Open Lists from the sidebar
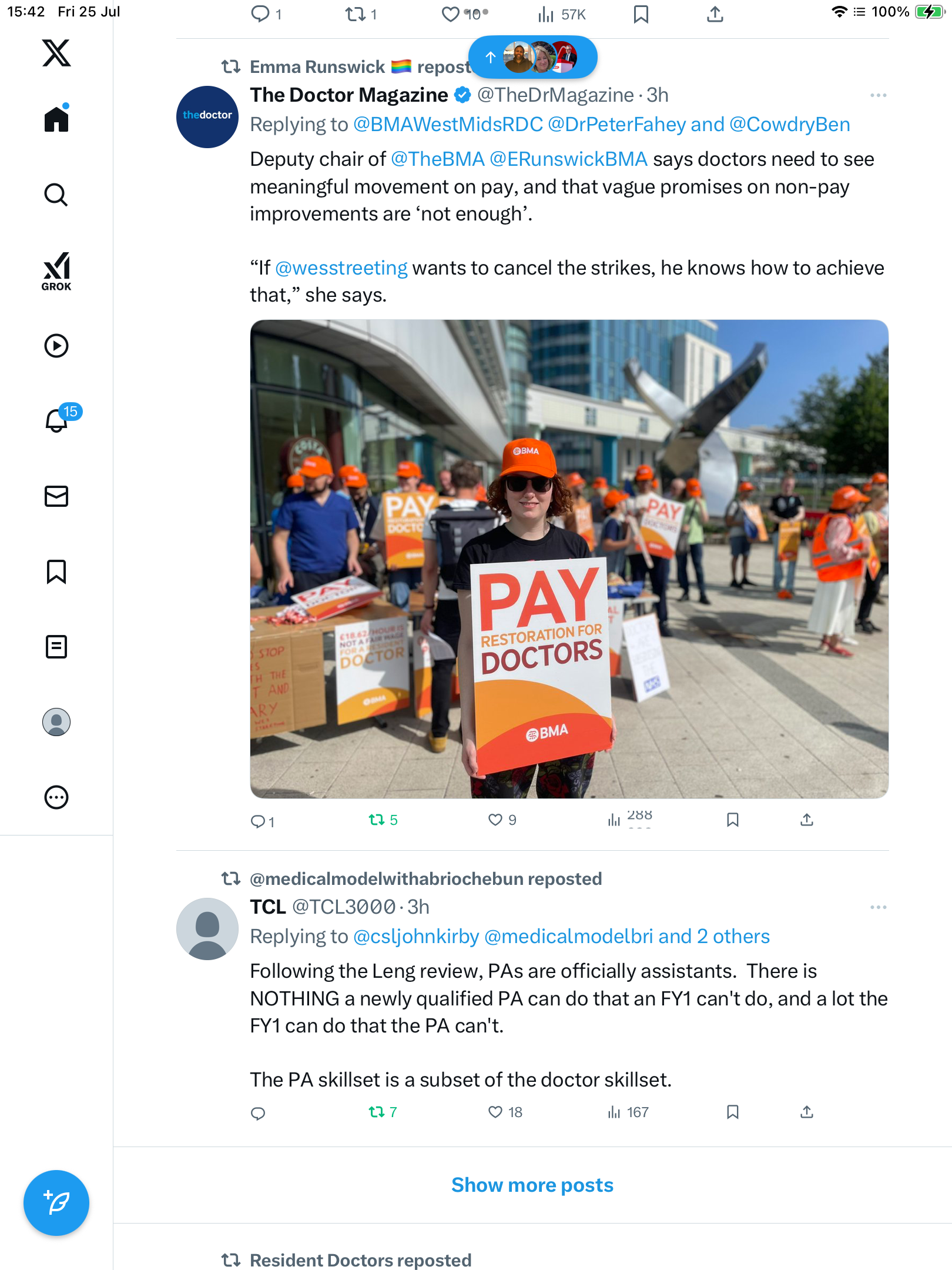Screen dimensions: 952x1270 pos(56,647)
